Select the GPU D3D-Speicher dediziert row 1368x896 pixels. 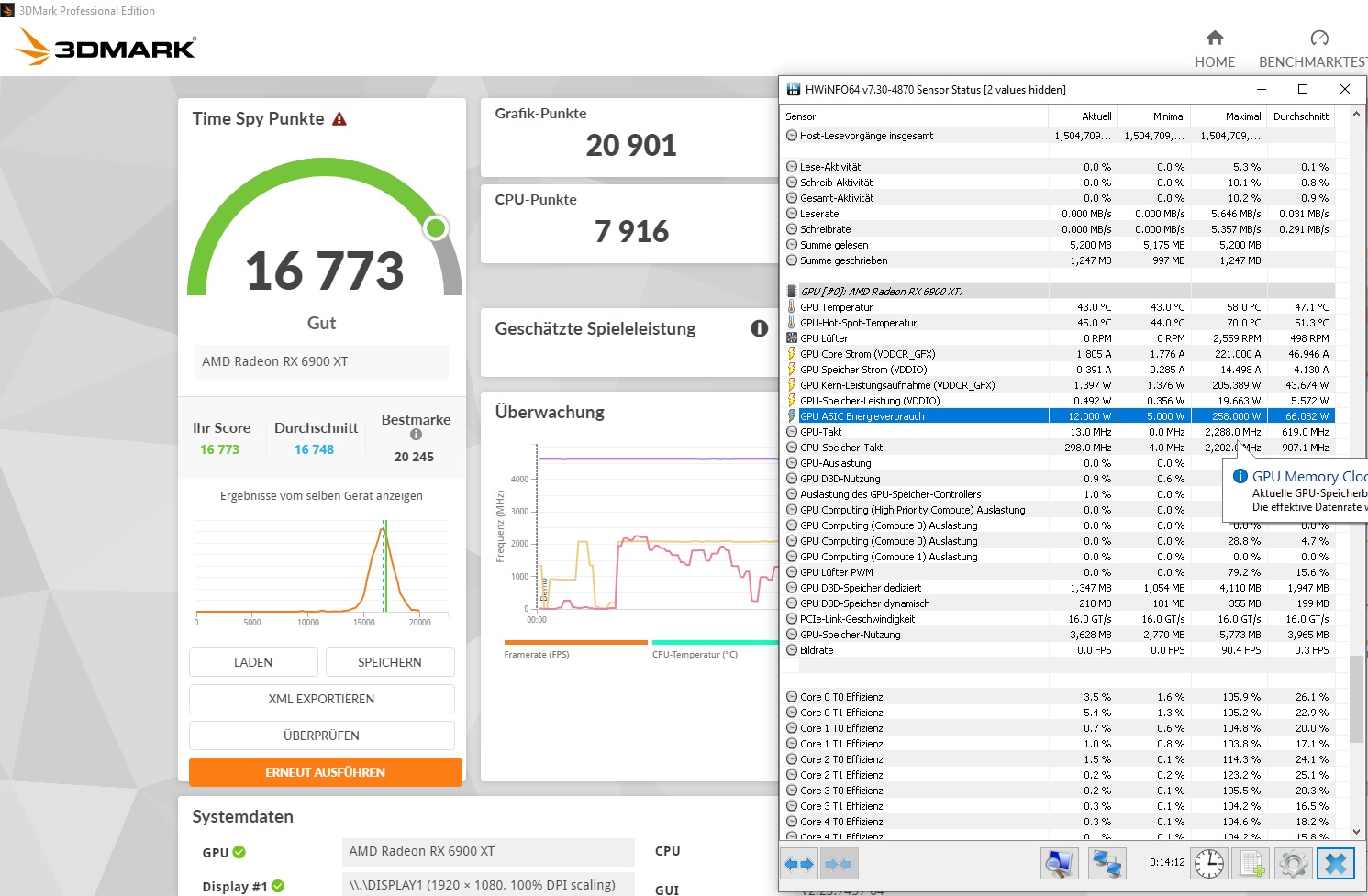[x=1059, y=588]
